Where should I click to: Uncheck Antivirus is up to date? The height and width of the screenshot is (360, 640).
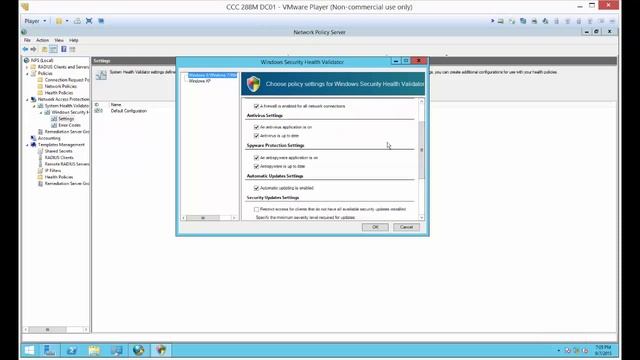[x=256, y=136]
